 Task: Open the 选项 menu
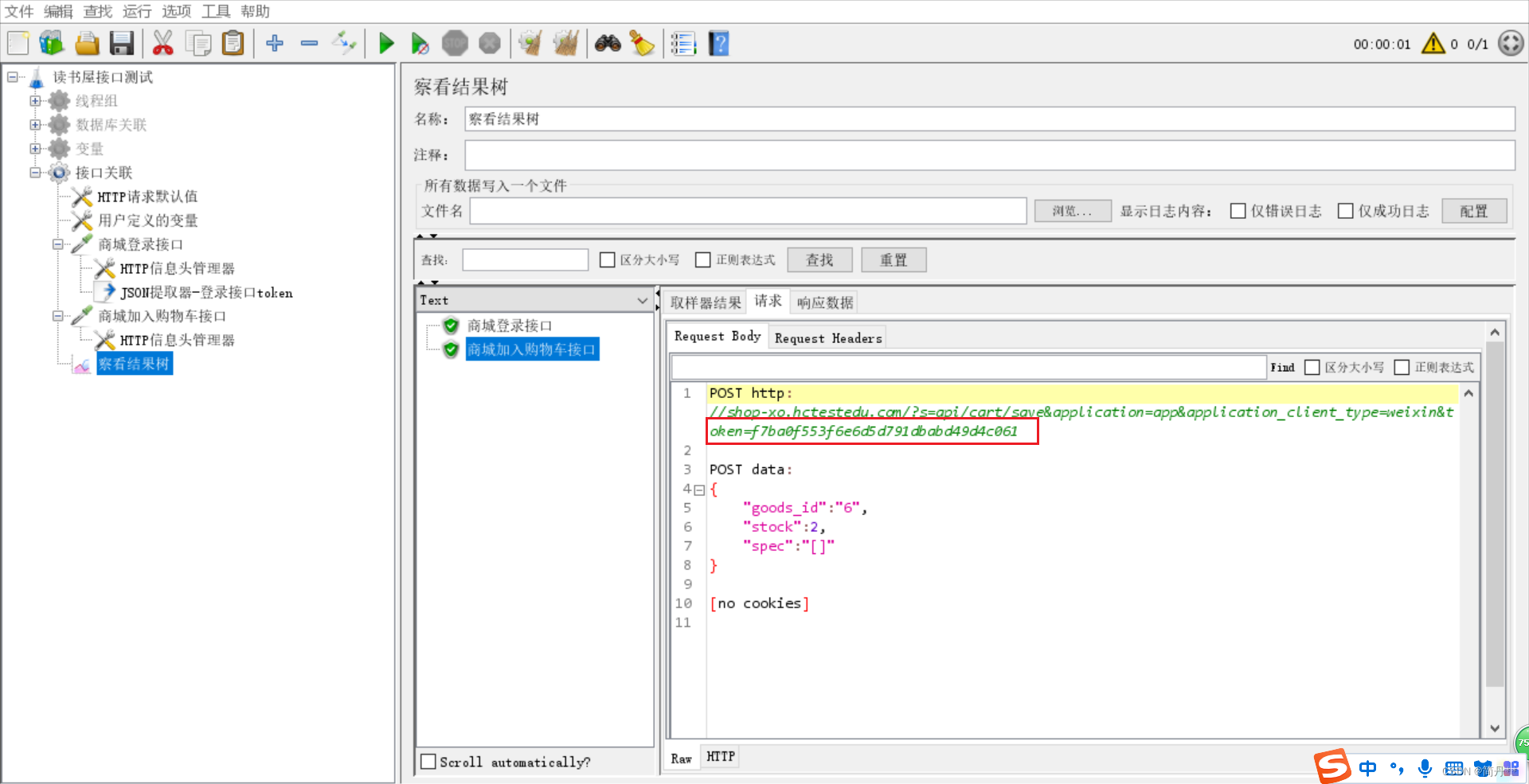point(177,11)
